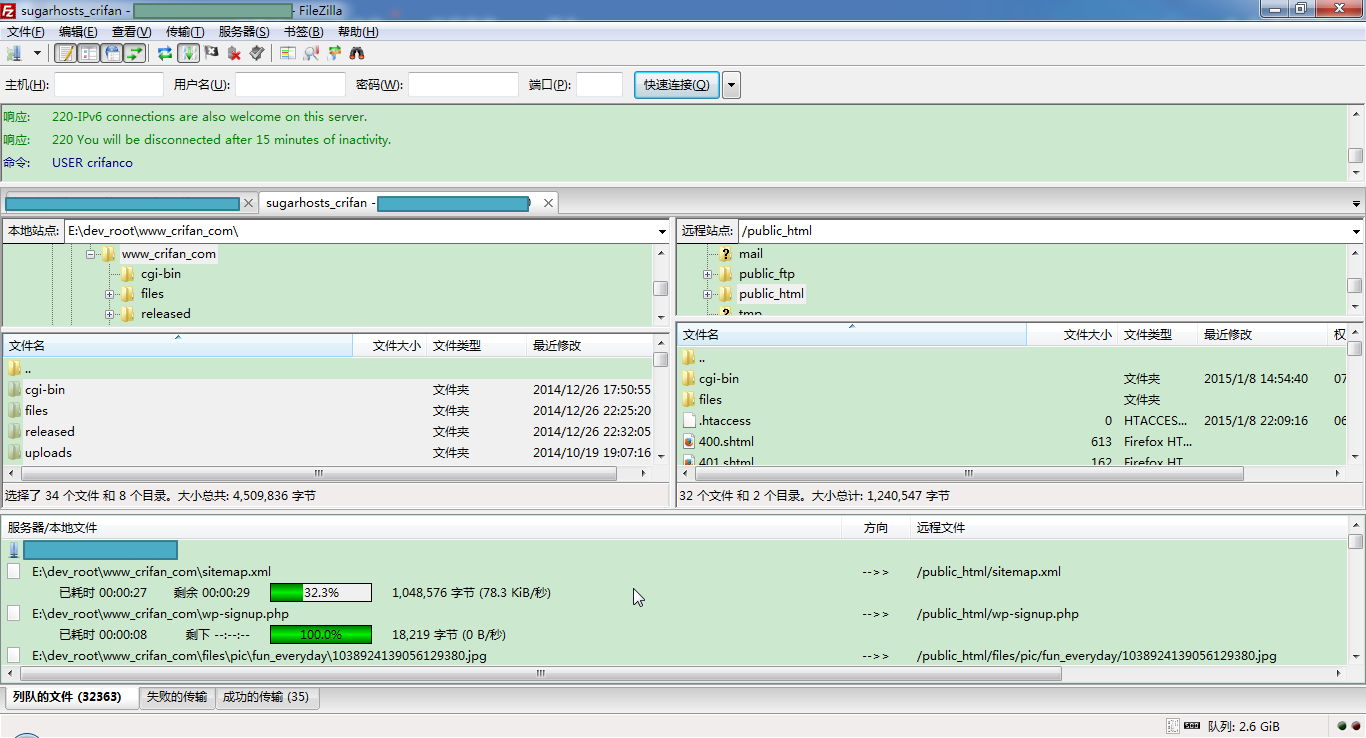Toggle transfer queue display icon
The height and width of the screenshot is (738, 1366).
click(135, 53)
